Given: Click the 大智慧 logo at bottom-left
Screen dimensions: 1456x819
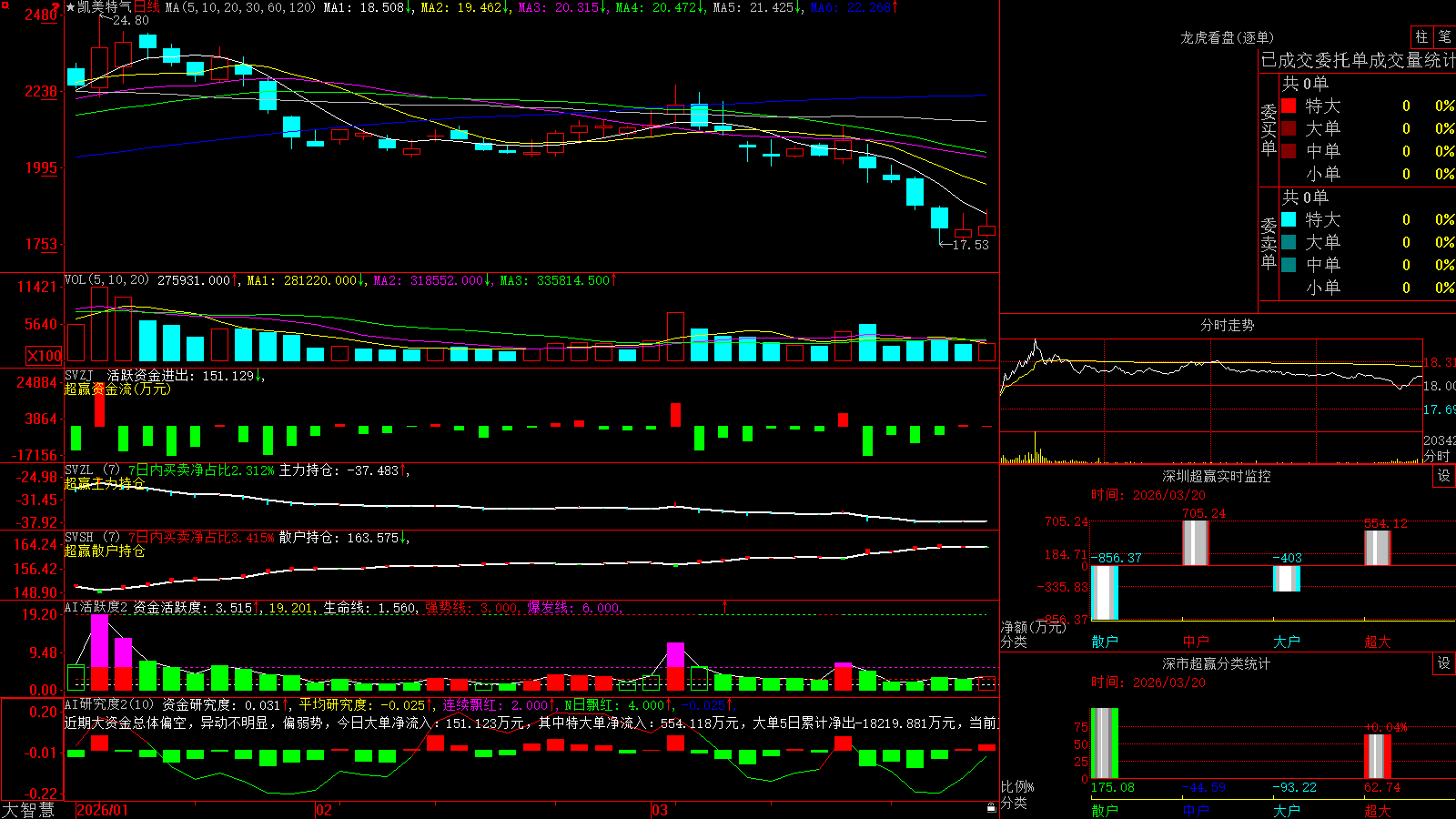Looking at the screenshot, I should click(x=28, y=809).
